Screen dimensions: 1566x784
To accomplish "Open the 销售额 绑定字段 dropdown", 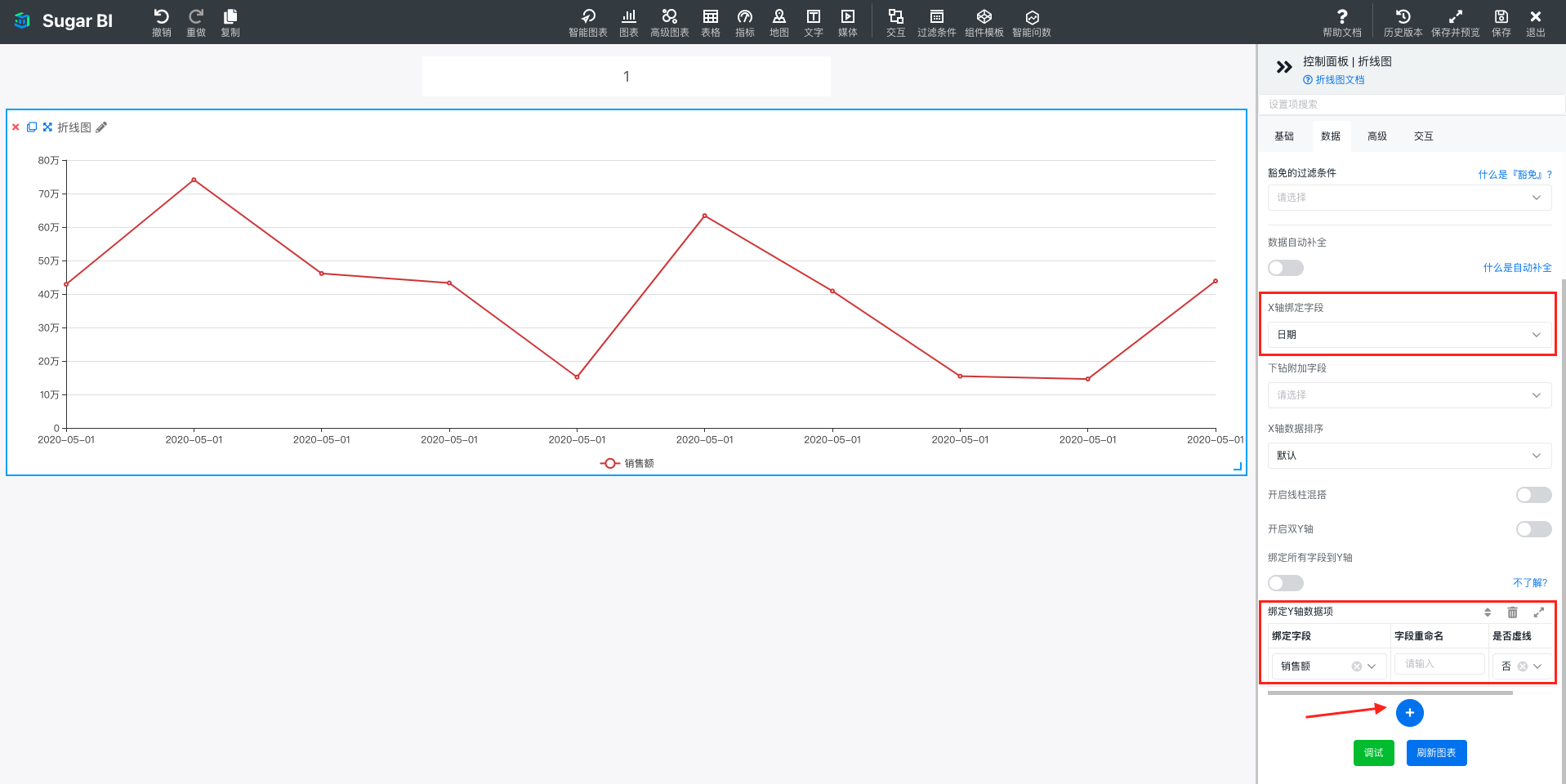I will click(x=1328, y=666).
